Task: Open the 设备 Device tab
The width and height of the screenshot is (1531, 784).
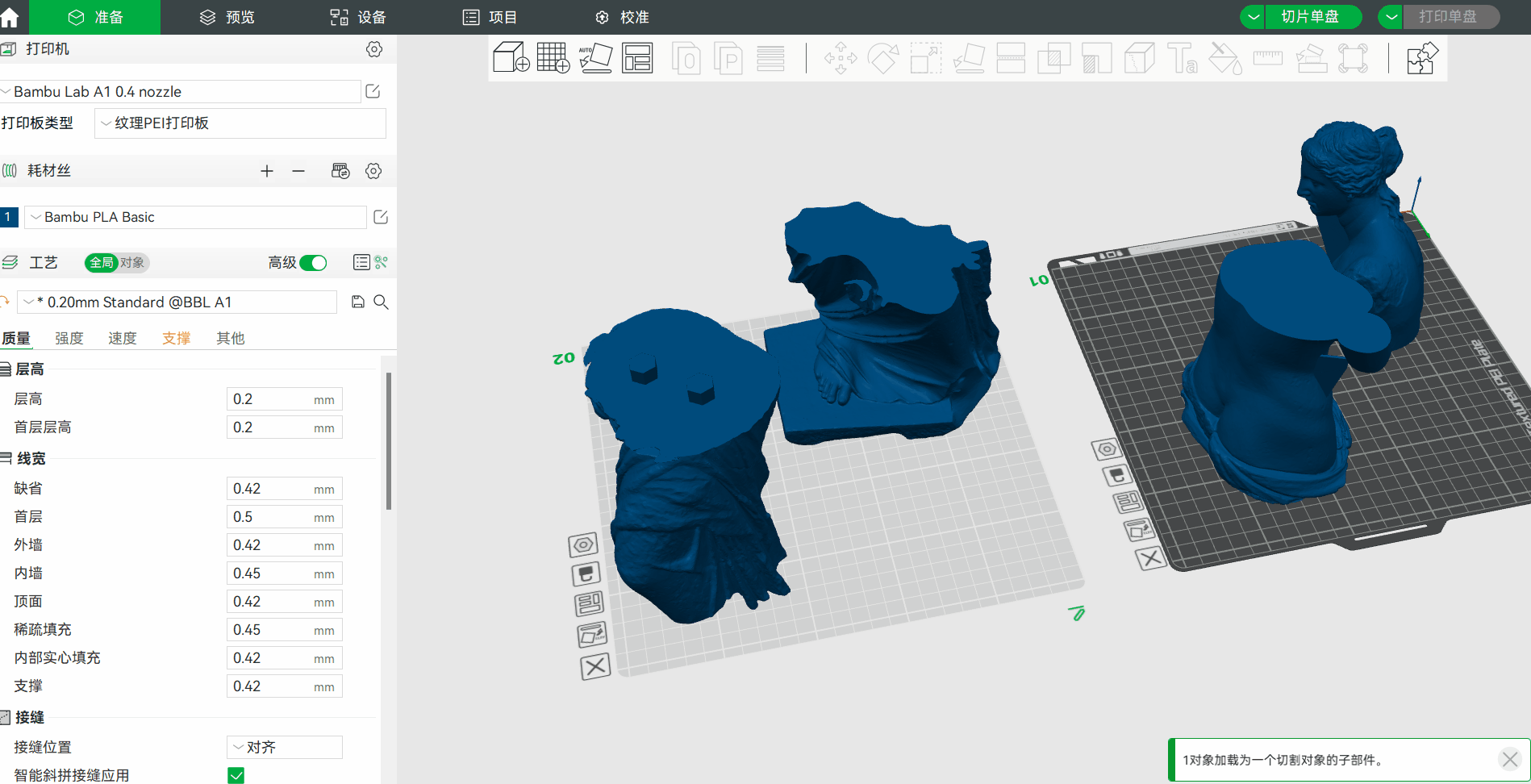Action: [x=358, y=17]
